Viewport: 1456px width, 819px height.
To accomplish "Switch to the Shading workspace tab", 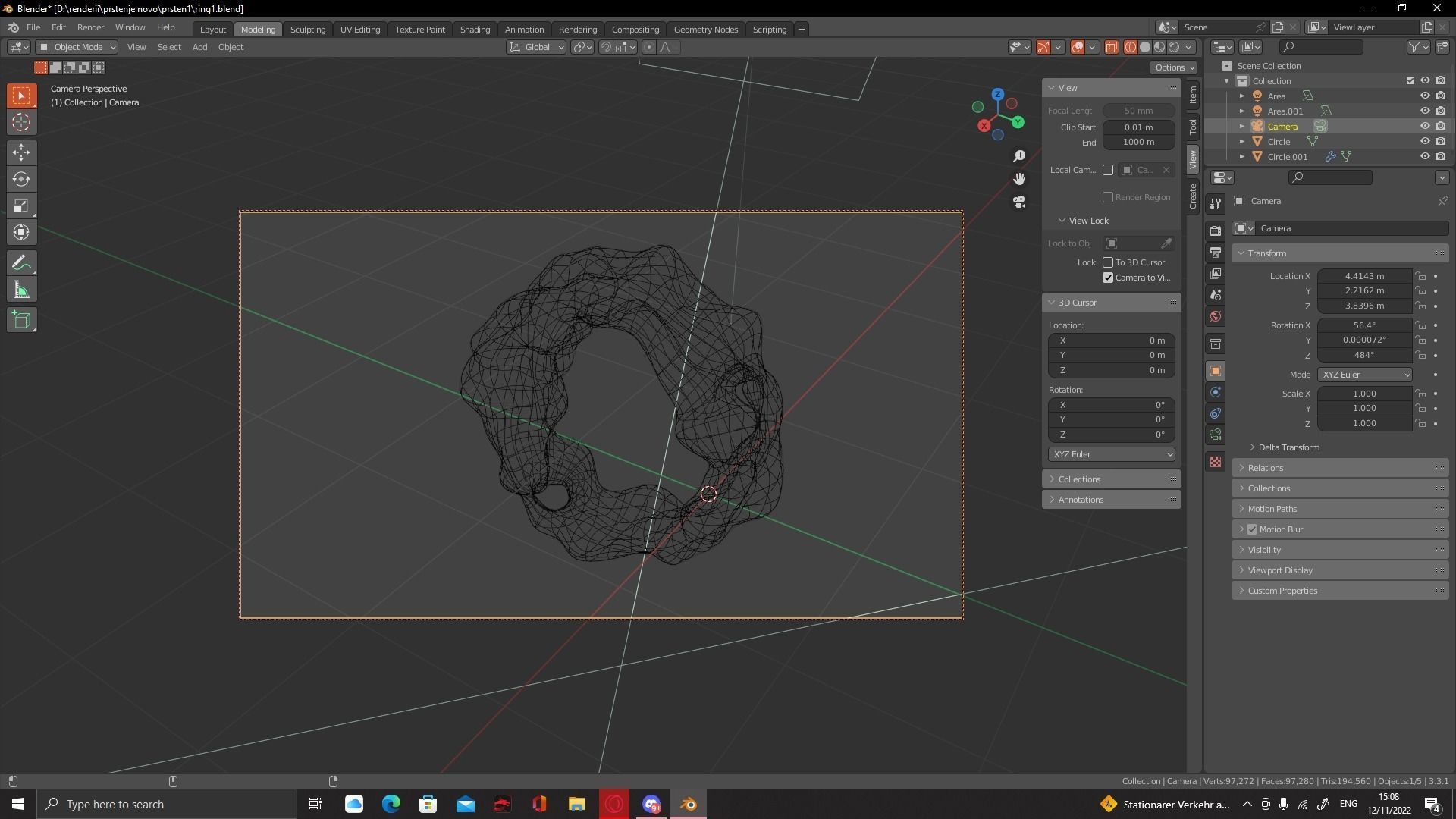I will tap(475, 29).
